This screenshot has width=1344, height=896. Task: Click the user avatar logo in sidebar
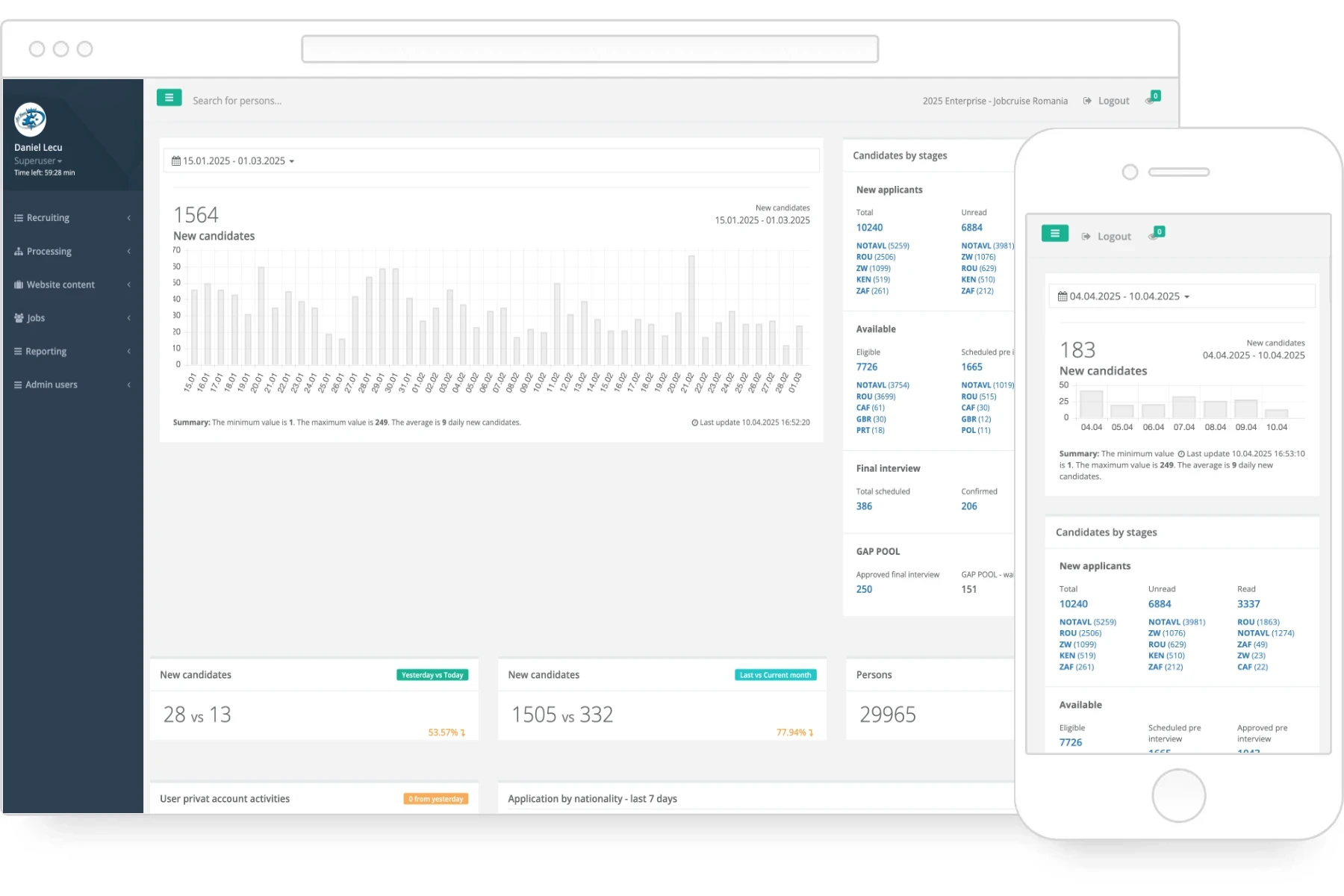pyautogui.click(x=31, y=119)
